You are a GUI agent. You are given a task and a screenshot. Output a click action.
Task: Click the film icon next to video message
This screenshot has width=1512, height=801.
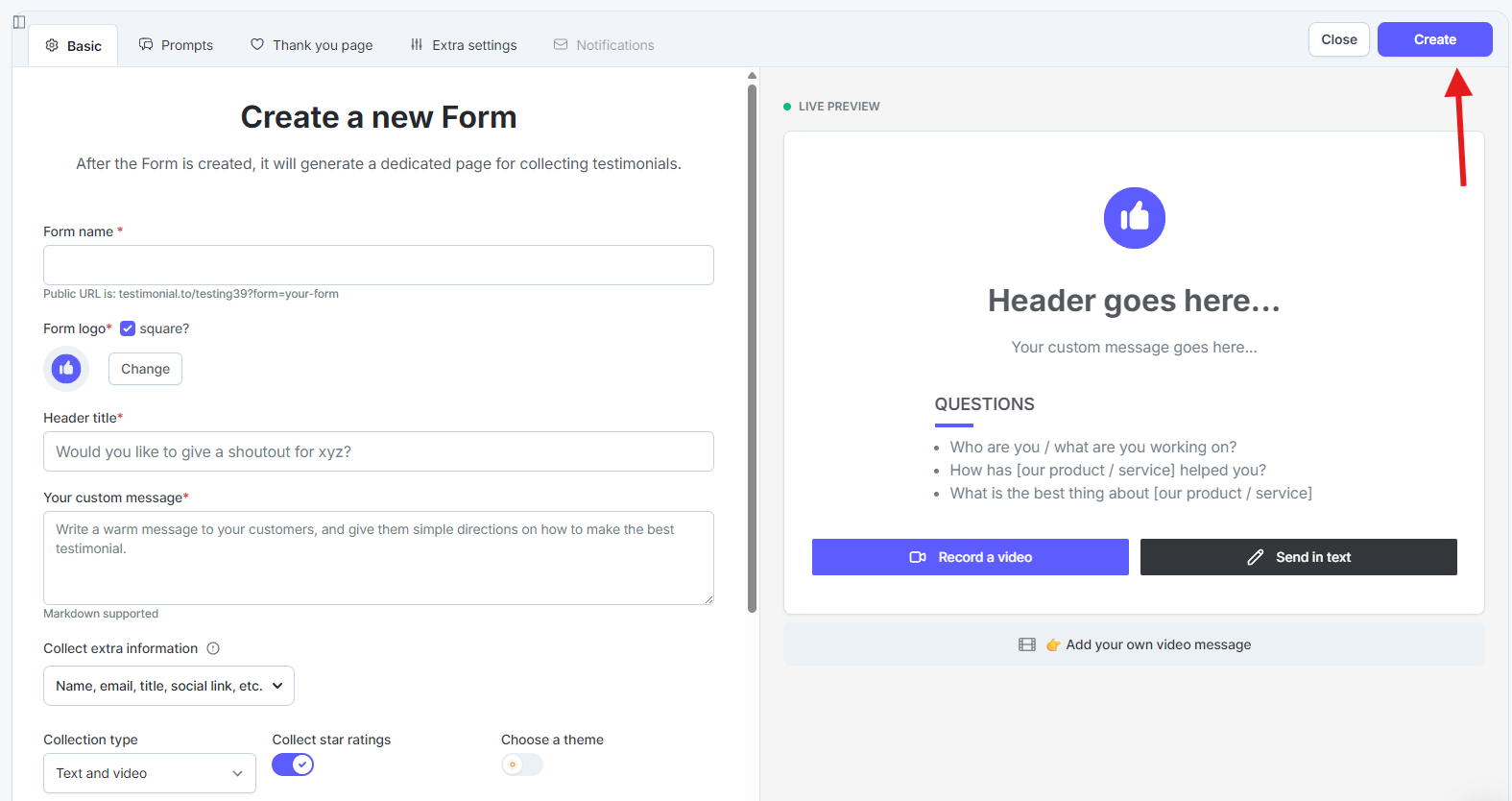(1027, 644)
